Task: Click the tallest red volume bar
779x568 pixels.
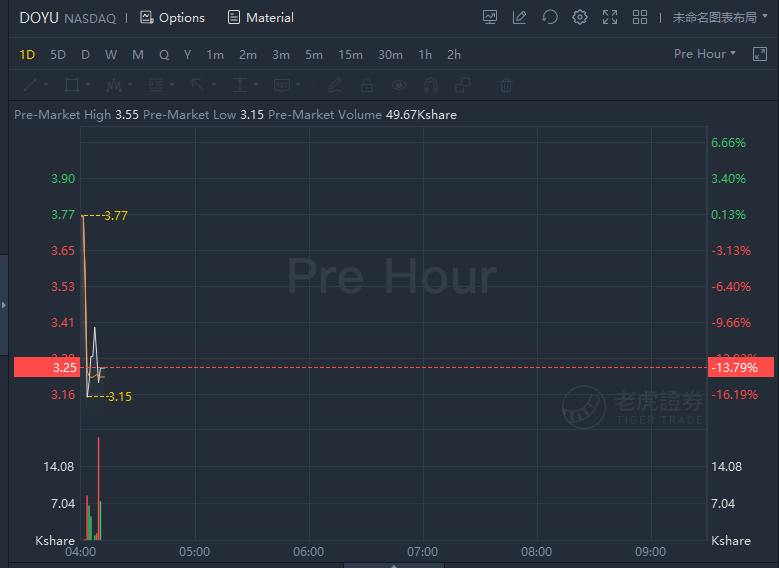Action: 98,488
